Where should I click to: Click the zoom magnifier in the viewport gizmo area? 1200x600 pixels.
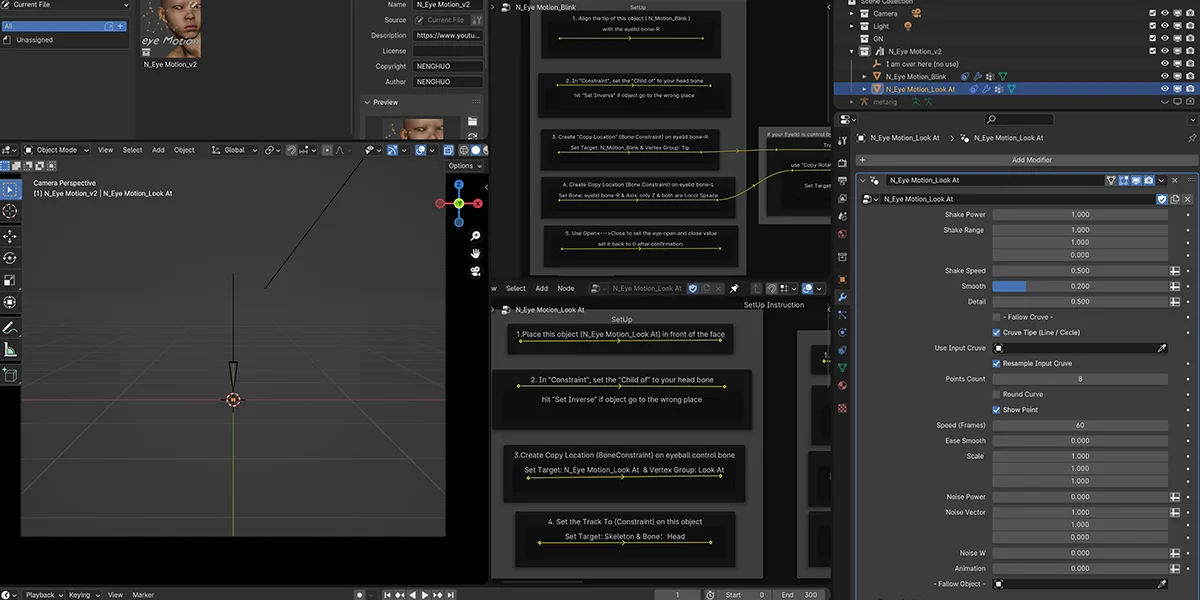[x=474, y=236]
